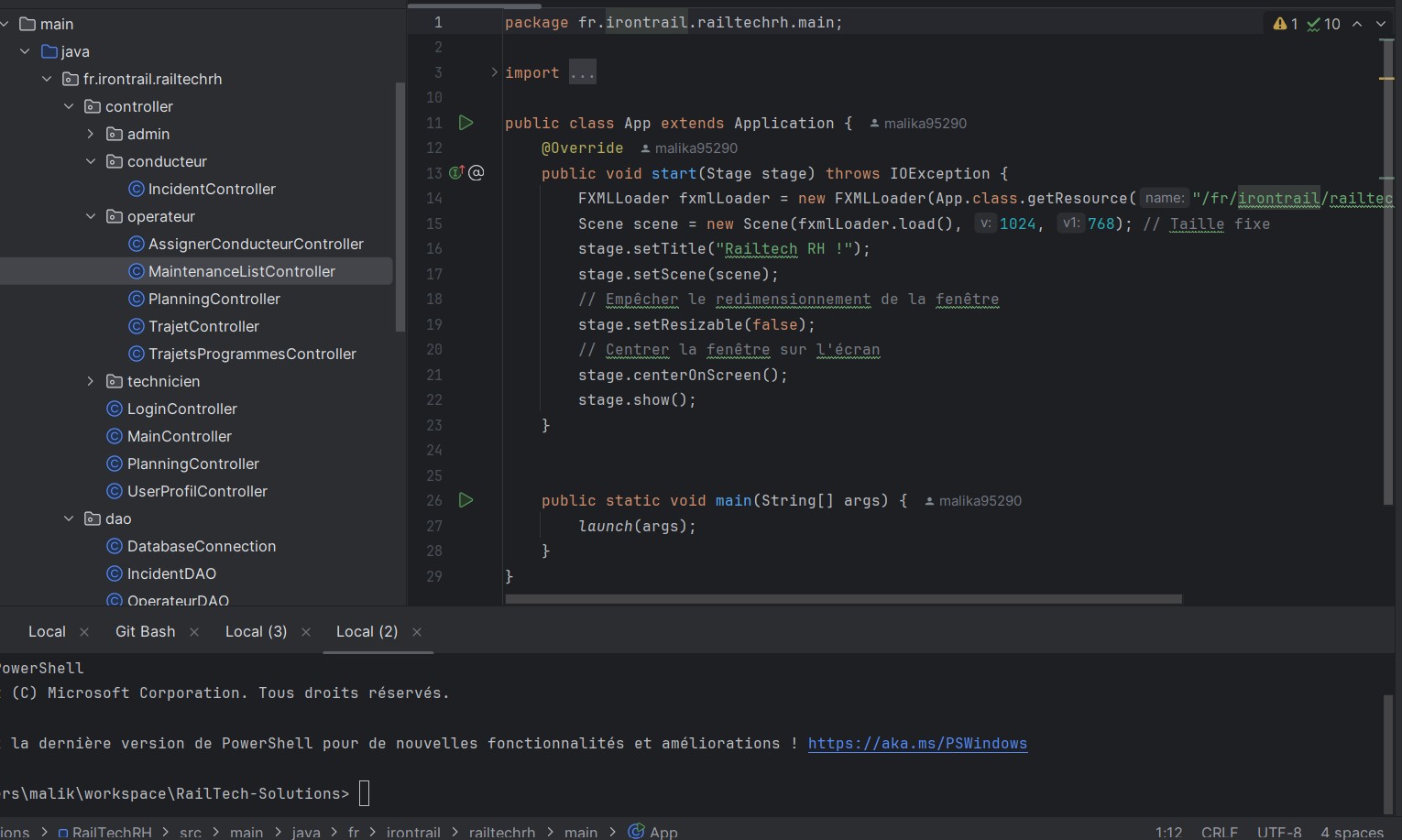Click the main folder icon in tree
Screen dimensions: 1402x840
27,24
